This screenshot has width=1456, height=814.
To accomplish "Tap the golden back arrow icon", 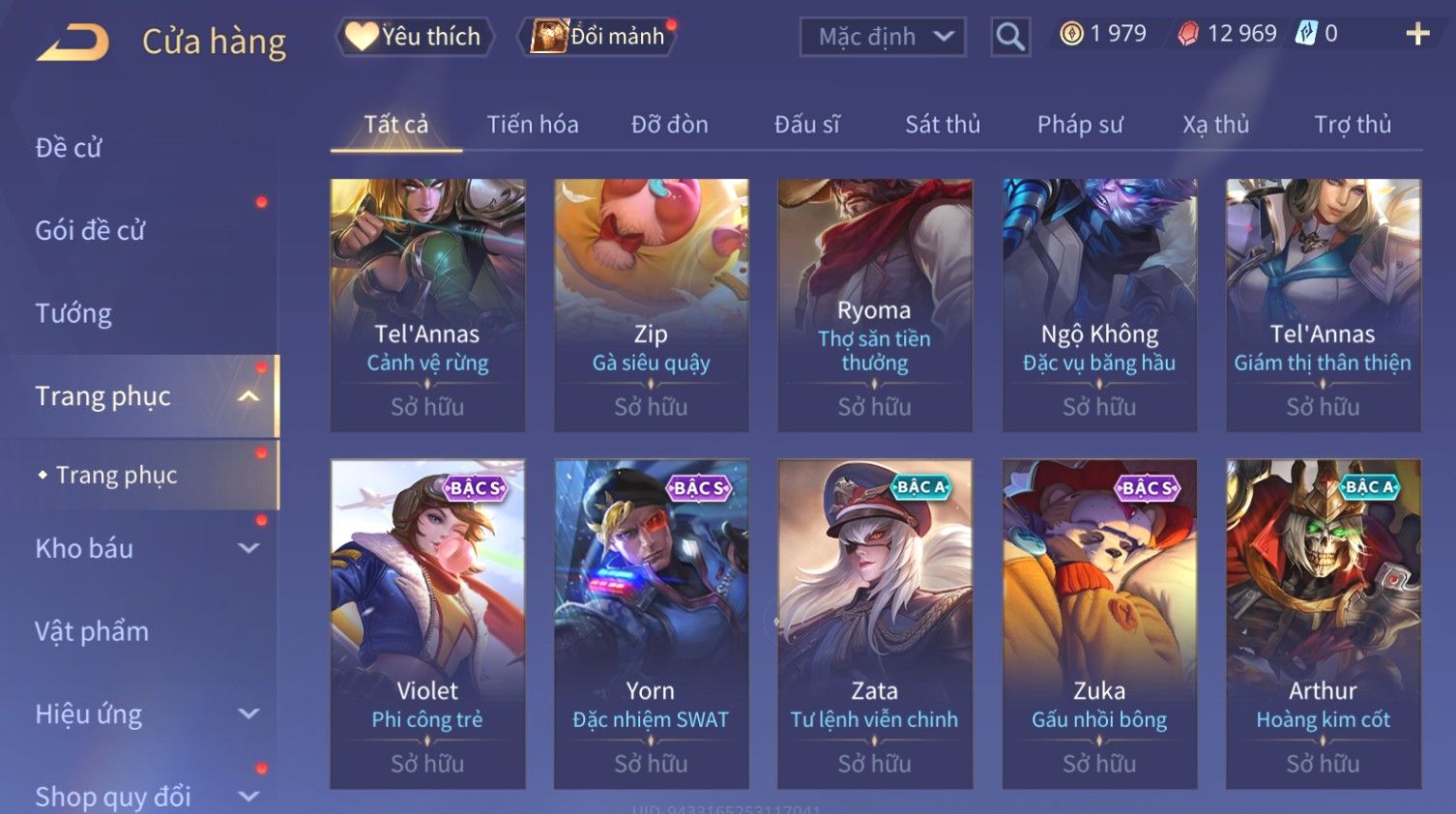I will (73, 44).
